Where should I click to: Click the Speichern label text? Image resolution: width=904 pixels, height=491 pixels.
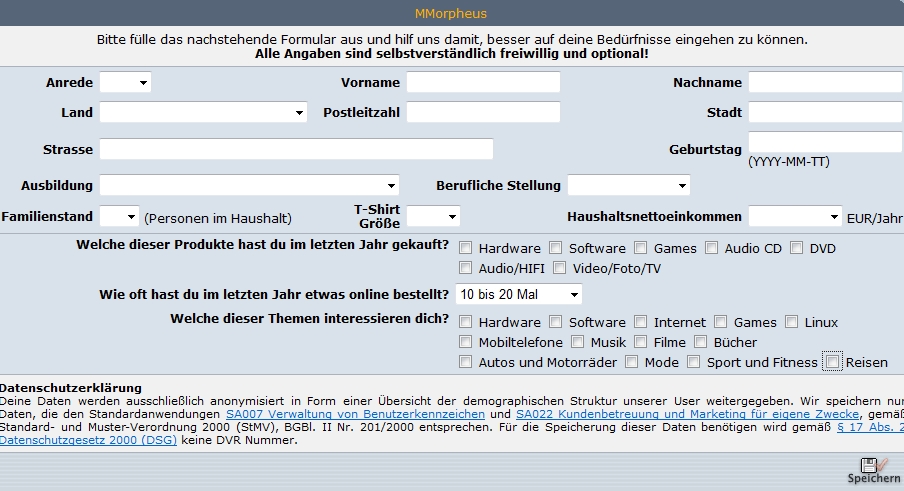click(x=873, y=478)
